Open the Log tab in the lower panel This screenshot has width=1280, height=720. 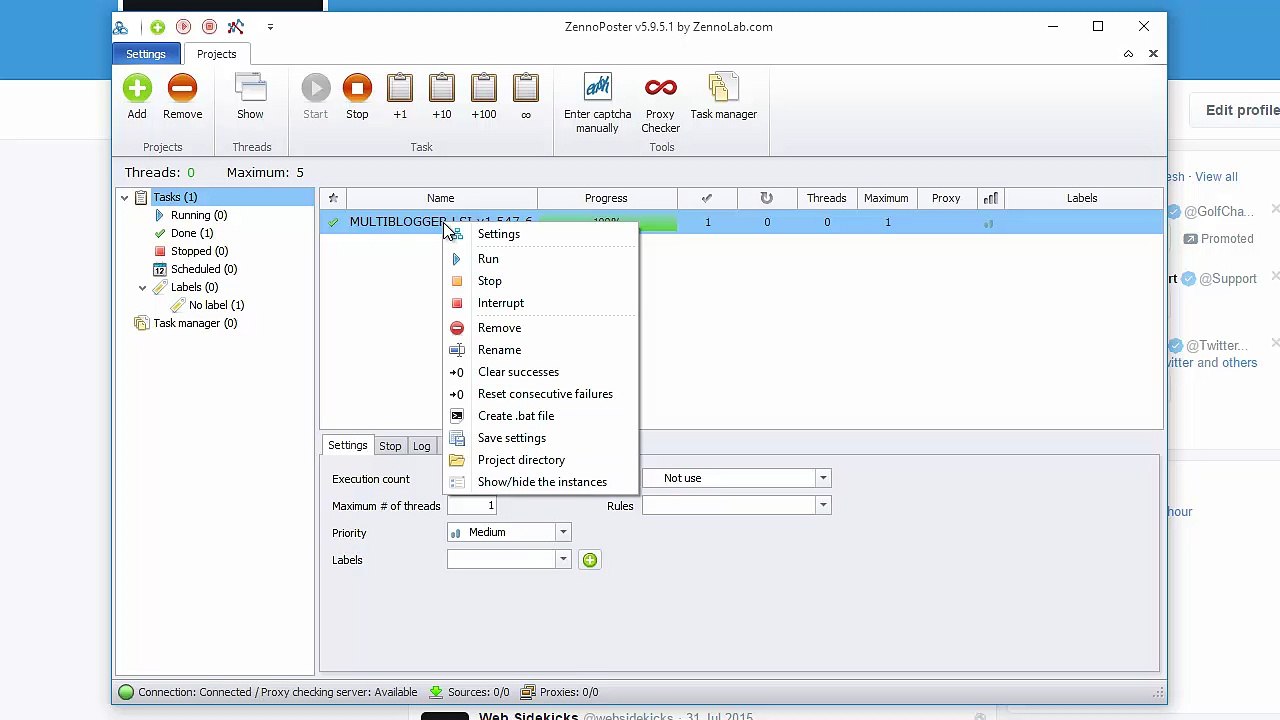click(422, 446)
